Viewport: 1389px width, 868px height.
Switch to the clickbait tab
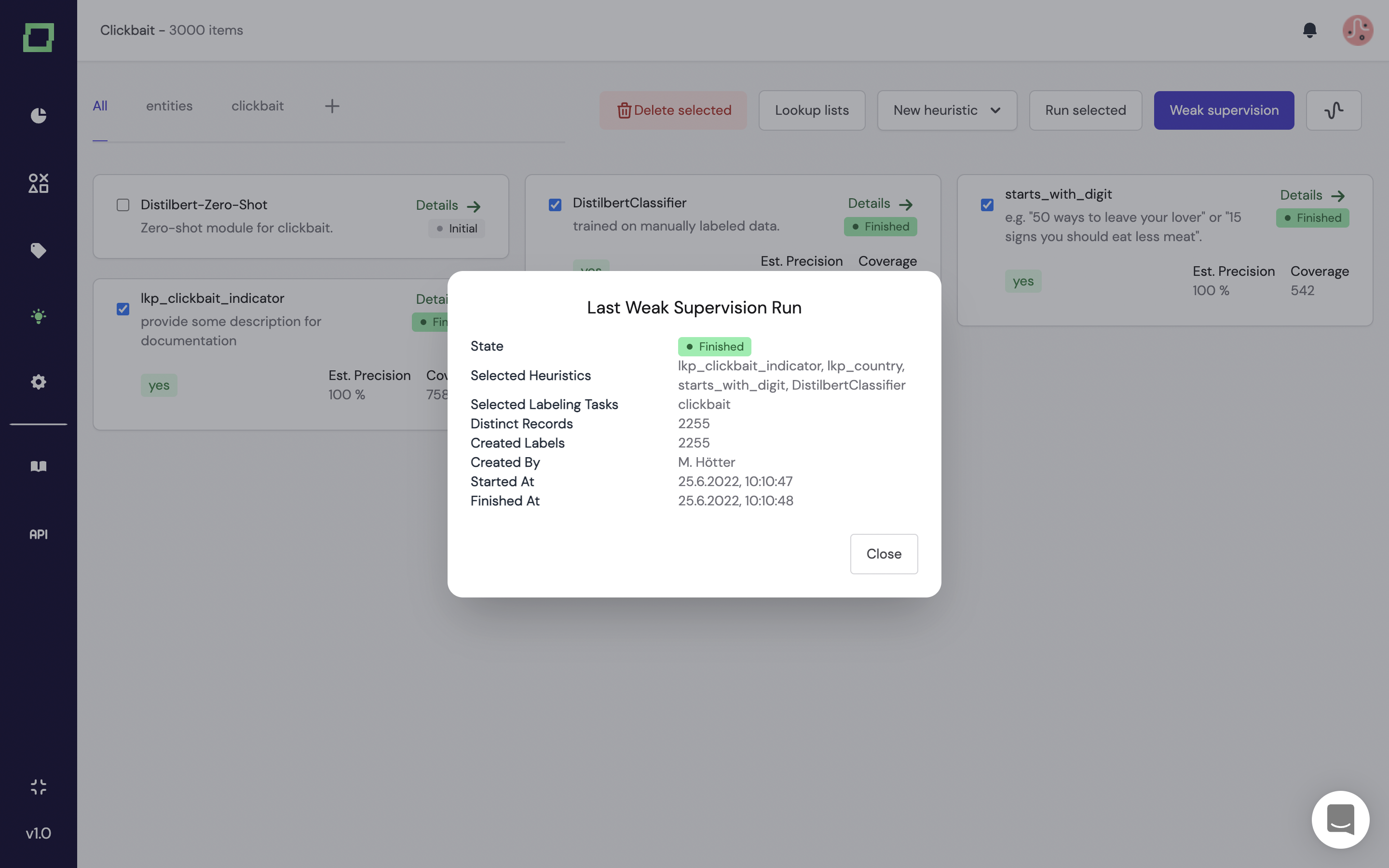(x=257, y=106)
